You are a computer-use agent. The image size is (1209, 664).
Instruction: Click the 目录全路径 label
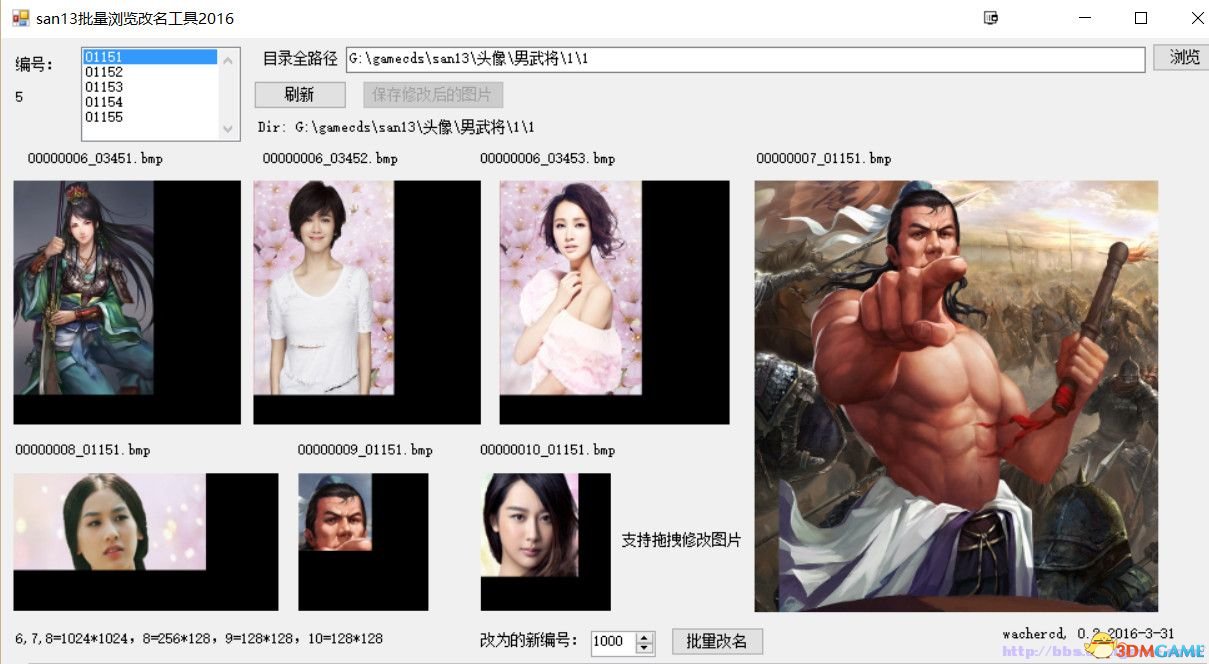coord(300,59)
